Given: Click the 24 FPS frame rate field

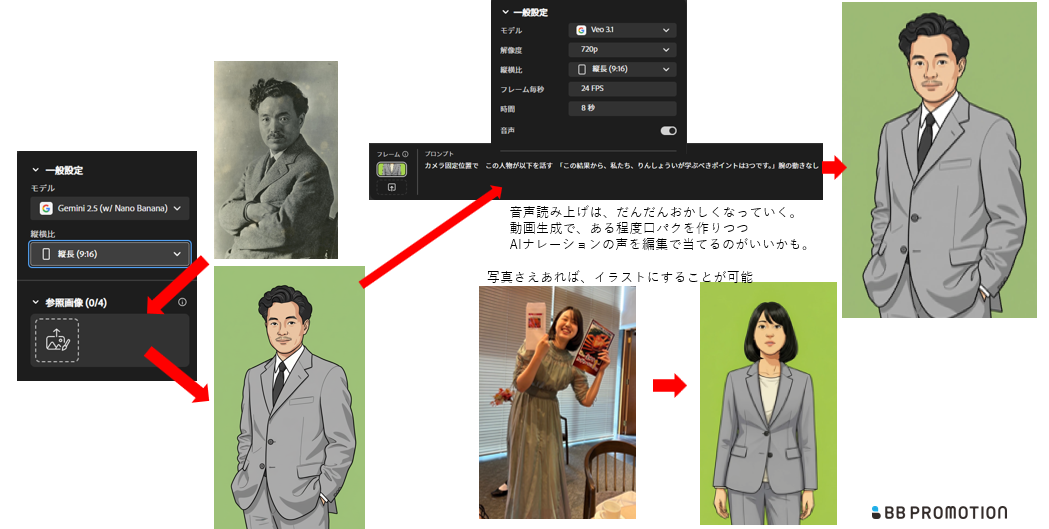Looking at the screenshot, I should pyautogui.click(x=622, y=89).
